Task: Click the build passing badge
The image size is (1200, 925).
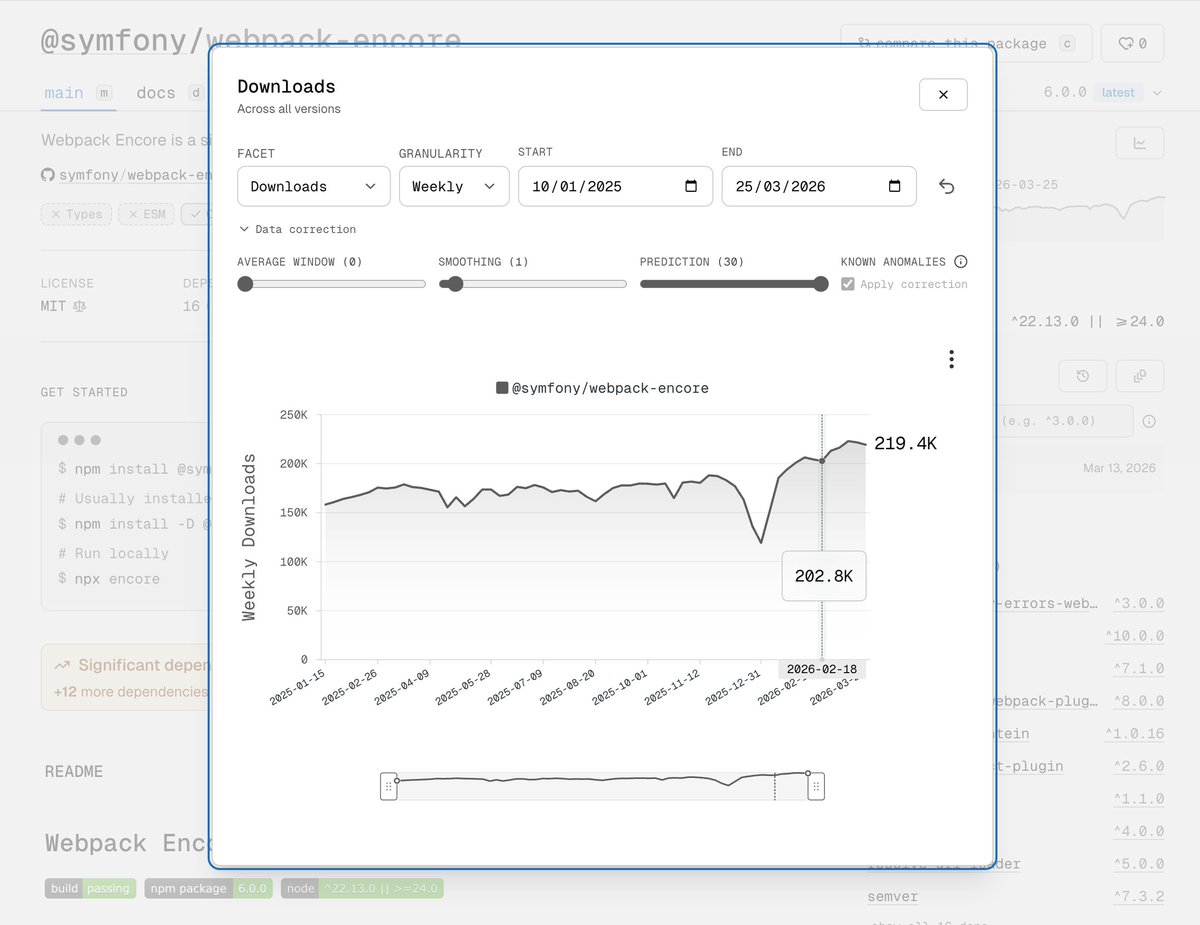Action: pyautogui.click(x=90, y=888)
